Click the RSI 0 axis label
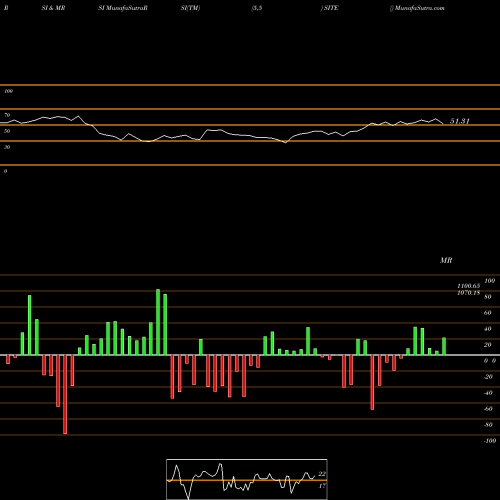The width and height of the screenshot is (500, 500). click(5, 171)
